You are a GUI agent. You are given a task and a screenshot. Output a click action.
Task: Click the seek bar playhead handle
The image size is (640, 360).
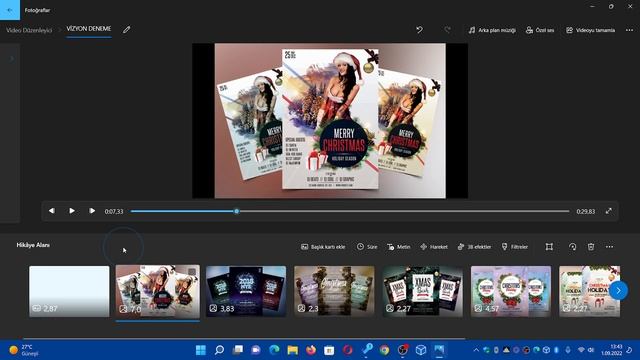(236, 211)
